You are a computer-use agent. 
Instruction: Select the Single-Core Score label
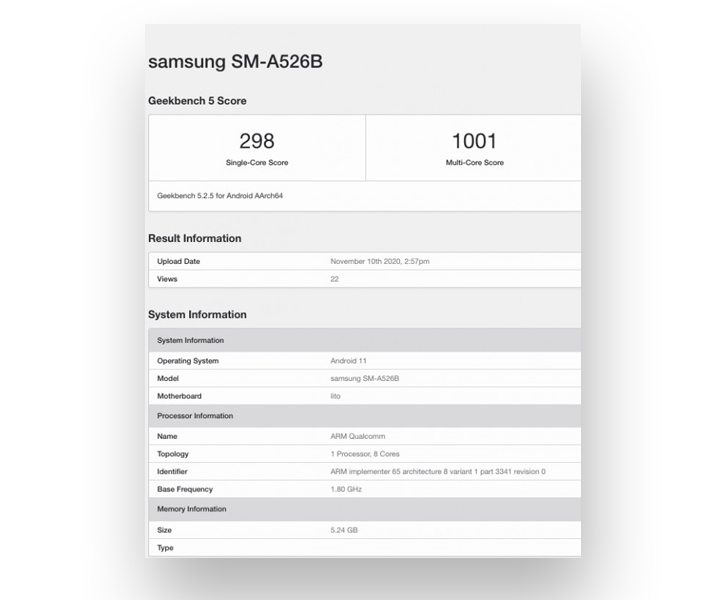tap(257, 162)
